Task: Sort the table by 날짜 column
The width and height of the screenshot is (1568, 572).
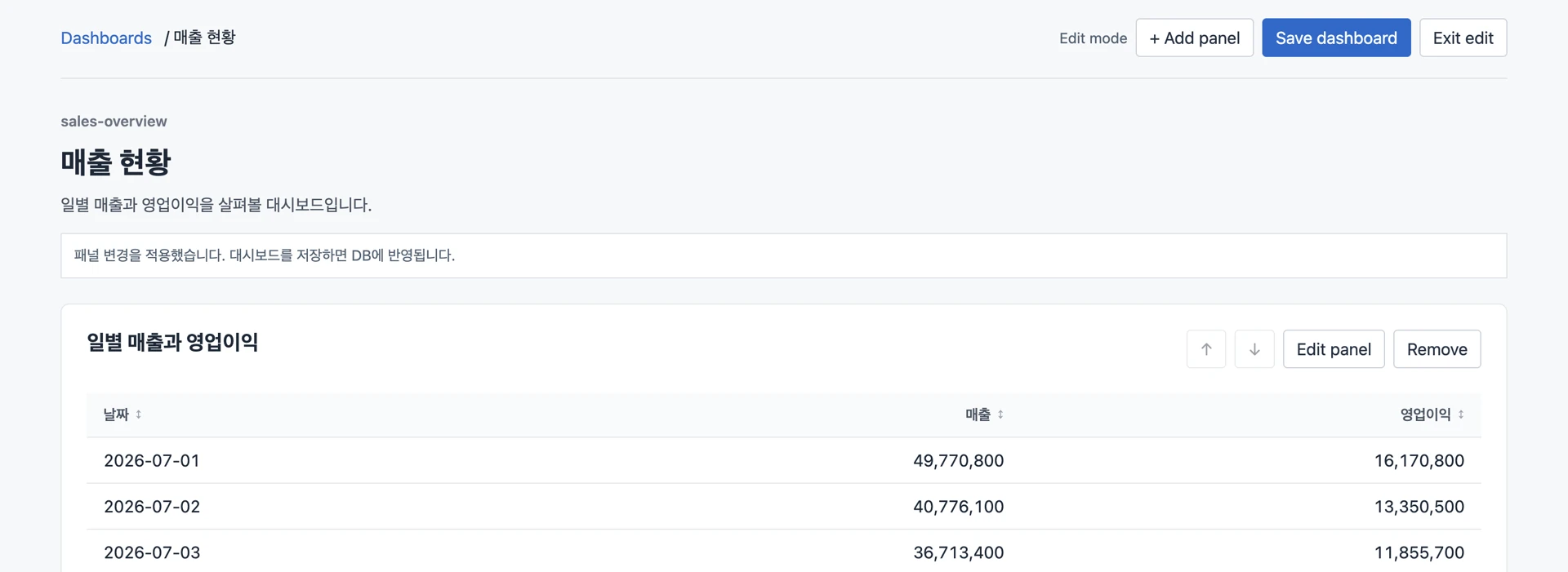Action: coord(122,415)
